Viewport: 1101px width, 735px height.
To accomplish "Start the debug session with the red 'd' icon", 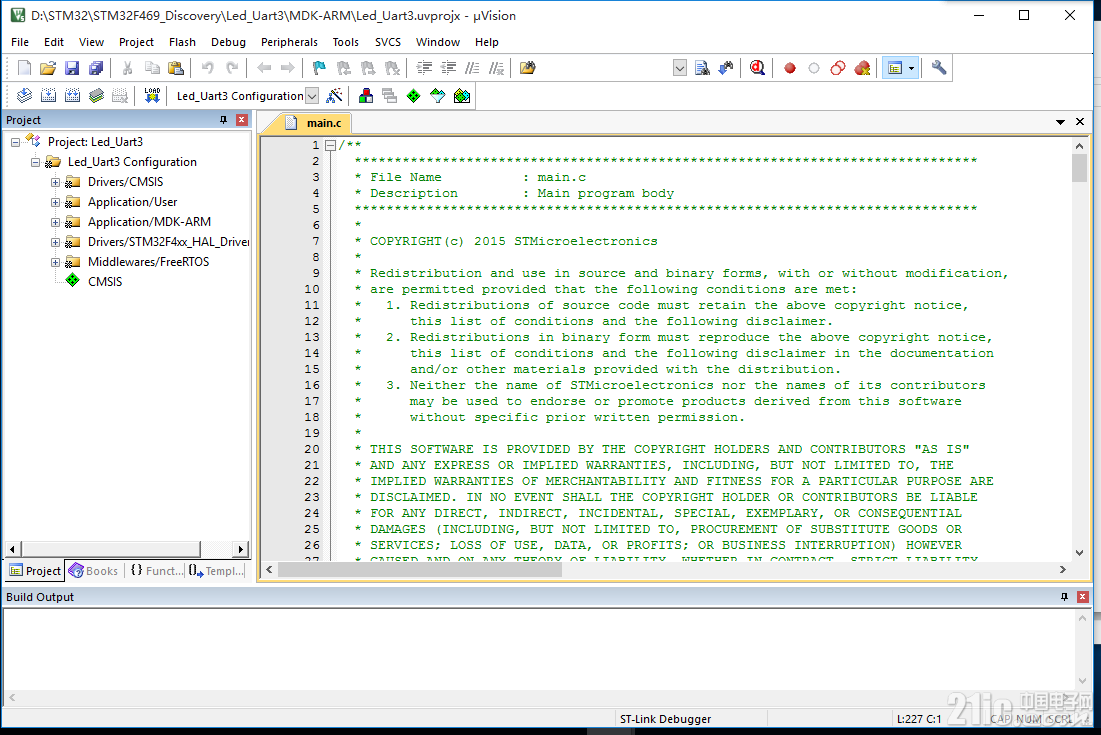I will pyautogui.click(x=757, y=68).
